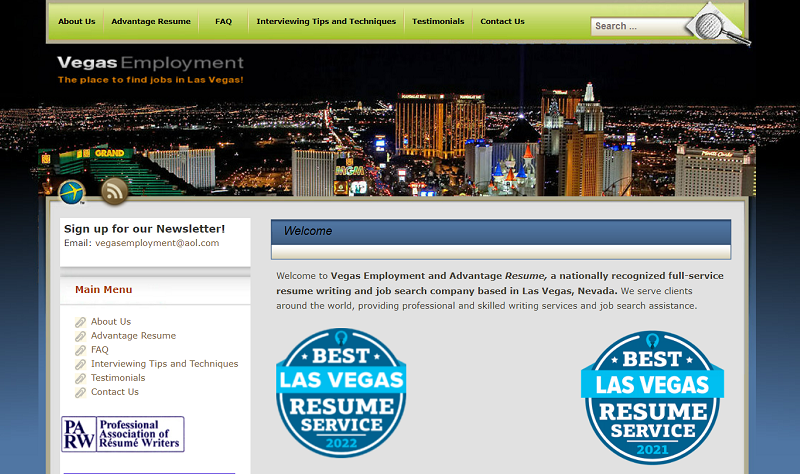Open the PARW association logo
800x474 pixels.
click(x=123, y=434)
